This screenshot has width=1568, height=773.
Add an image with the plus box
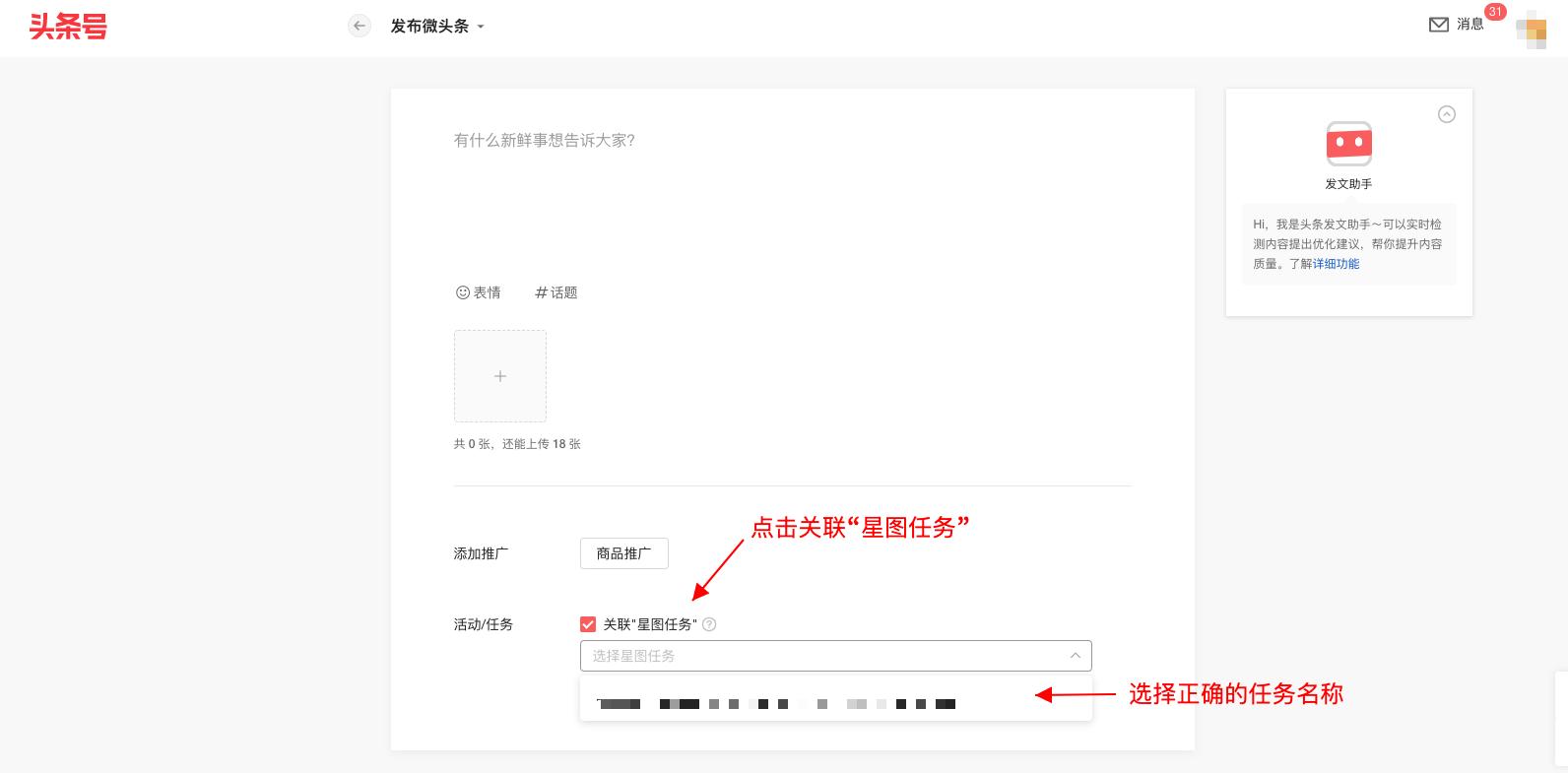click(x=500, y=376)
